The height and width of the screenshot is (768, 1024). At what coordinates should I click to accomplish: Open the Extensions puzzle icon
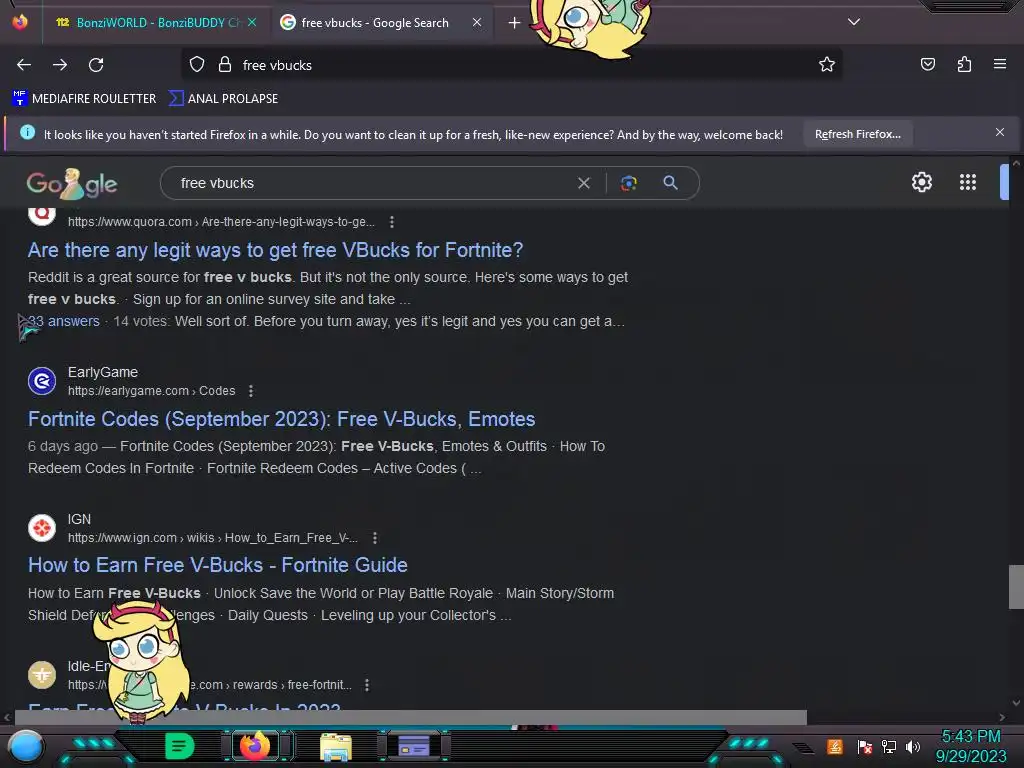(964, 64)
